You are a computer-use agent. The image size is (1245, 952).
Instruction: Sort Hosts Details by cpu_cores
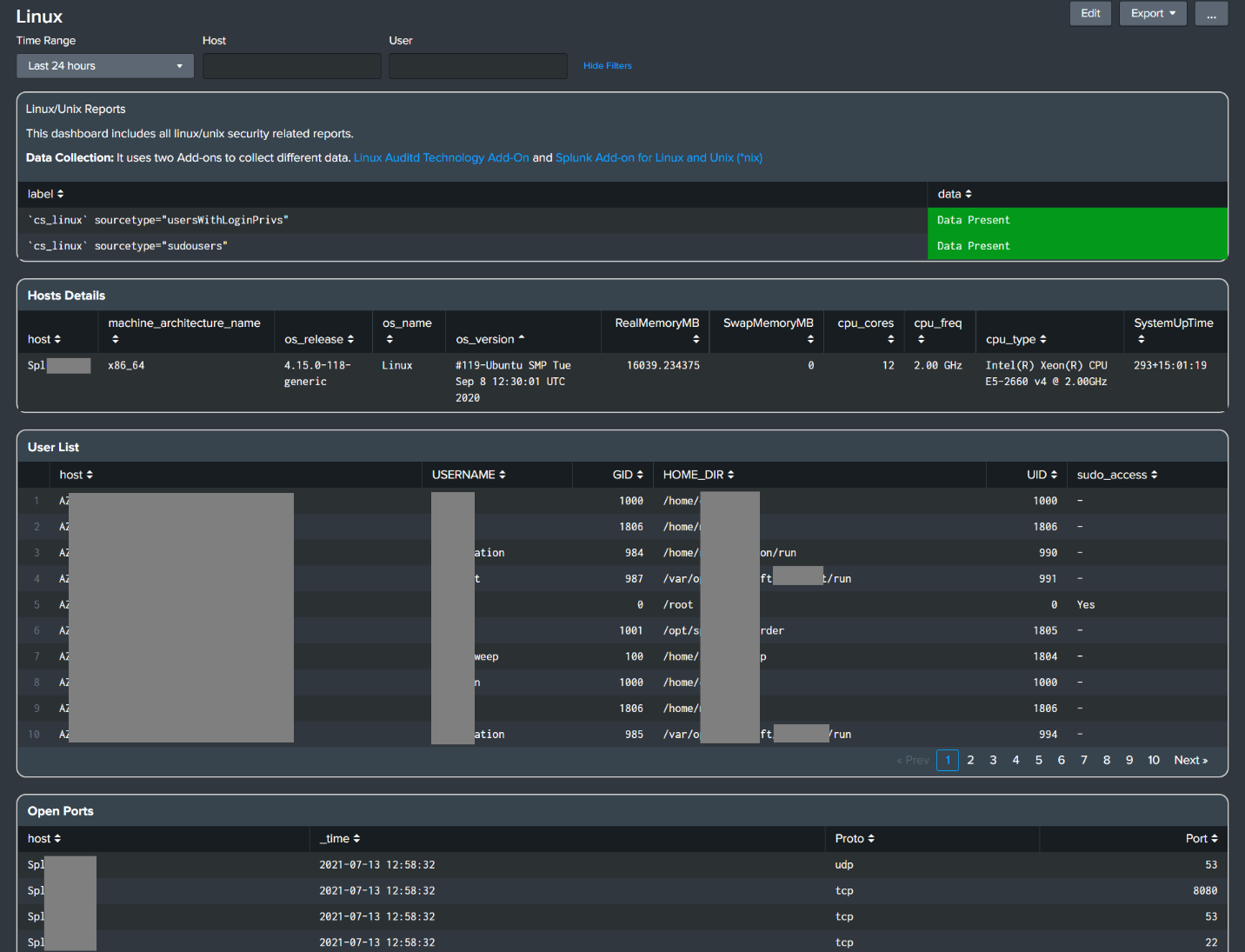pos(866,330)
